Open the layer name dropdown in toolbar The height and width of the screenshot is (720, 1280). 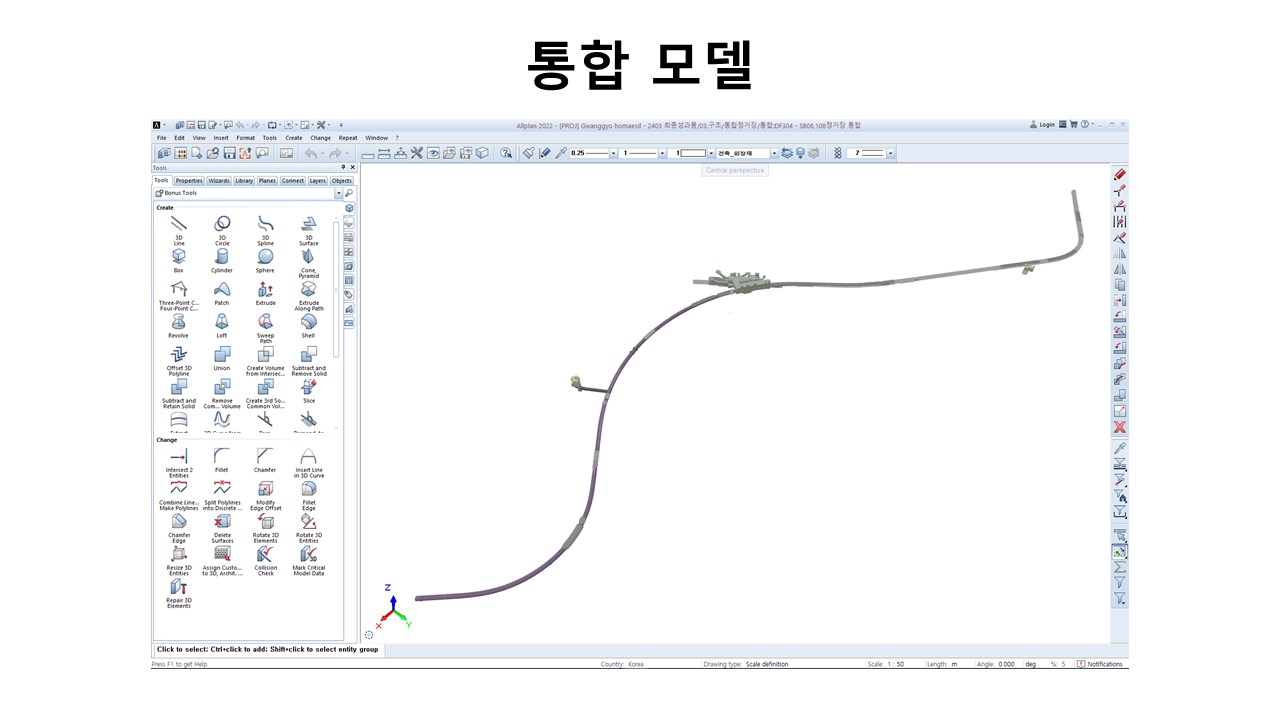tap(774, 153)
